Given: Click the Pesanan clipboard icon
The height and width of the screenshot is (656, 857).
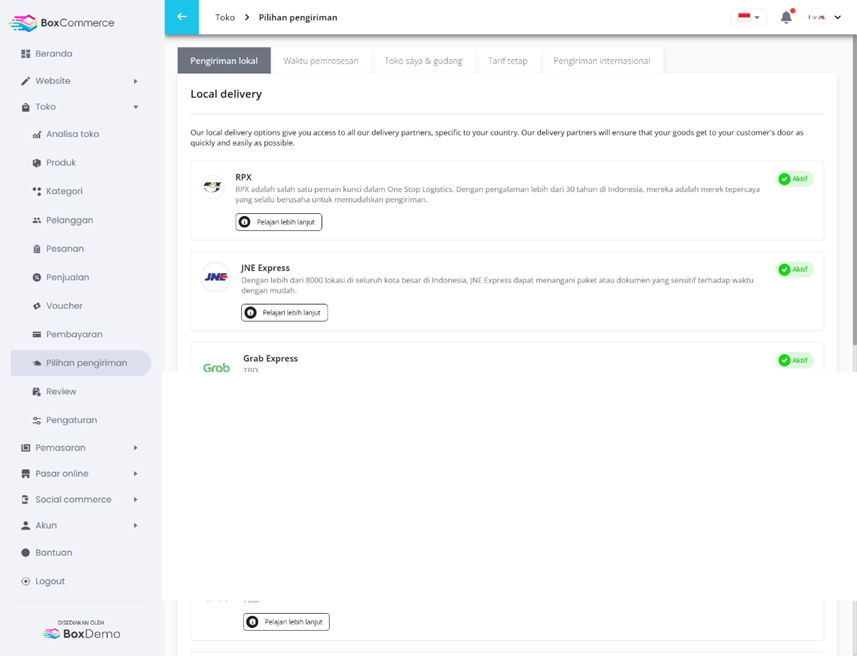Looking at the screenshot, I should (37, 249).
